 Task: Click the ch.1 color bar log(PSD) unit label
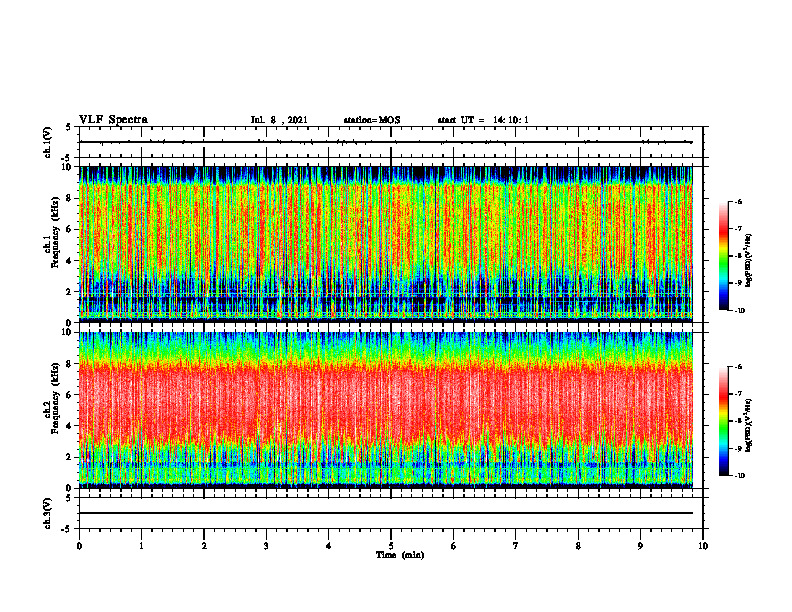749,260
